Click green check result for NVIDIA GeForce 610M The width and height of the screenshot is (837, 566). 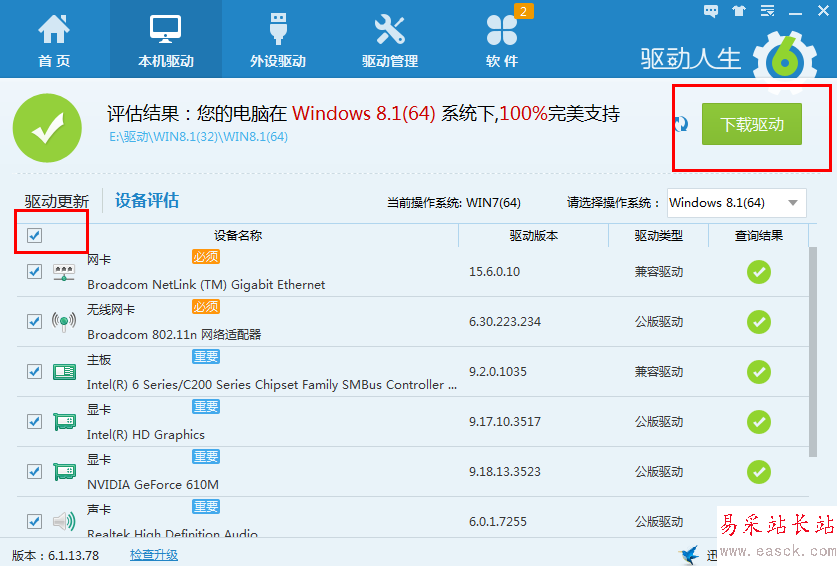pos(759,472)
